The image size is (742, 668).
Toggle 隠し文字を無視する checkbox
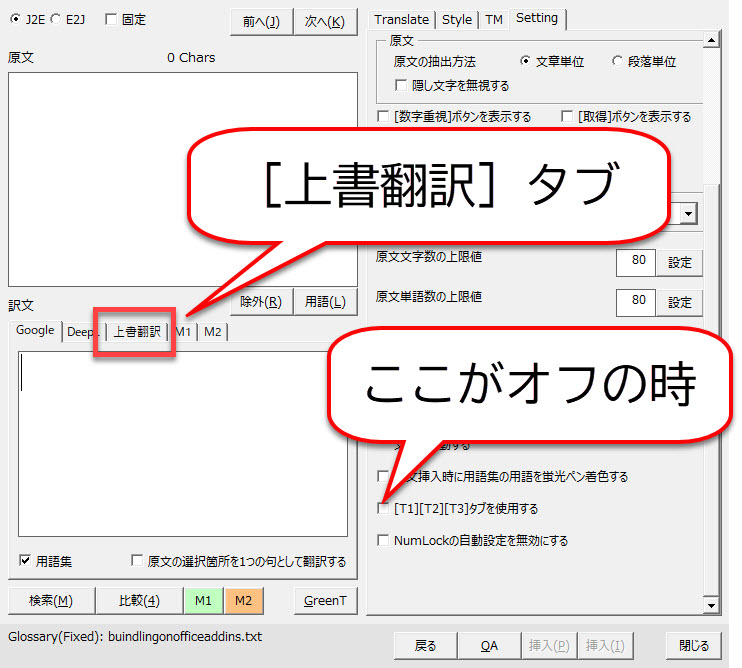coord(402,85)
